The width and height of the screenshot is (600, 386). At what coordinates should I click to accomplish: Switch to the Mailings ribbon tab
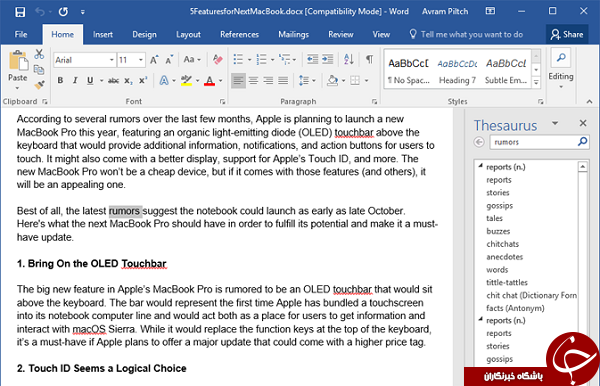293,34
